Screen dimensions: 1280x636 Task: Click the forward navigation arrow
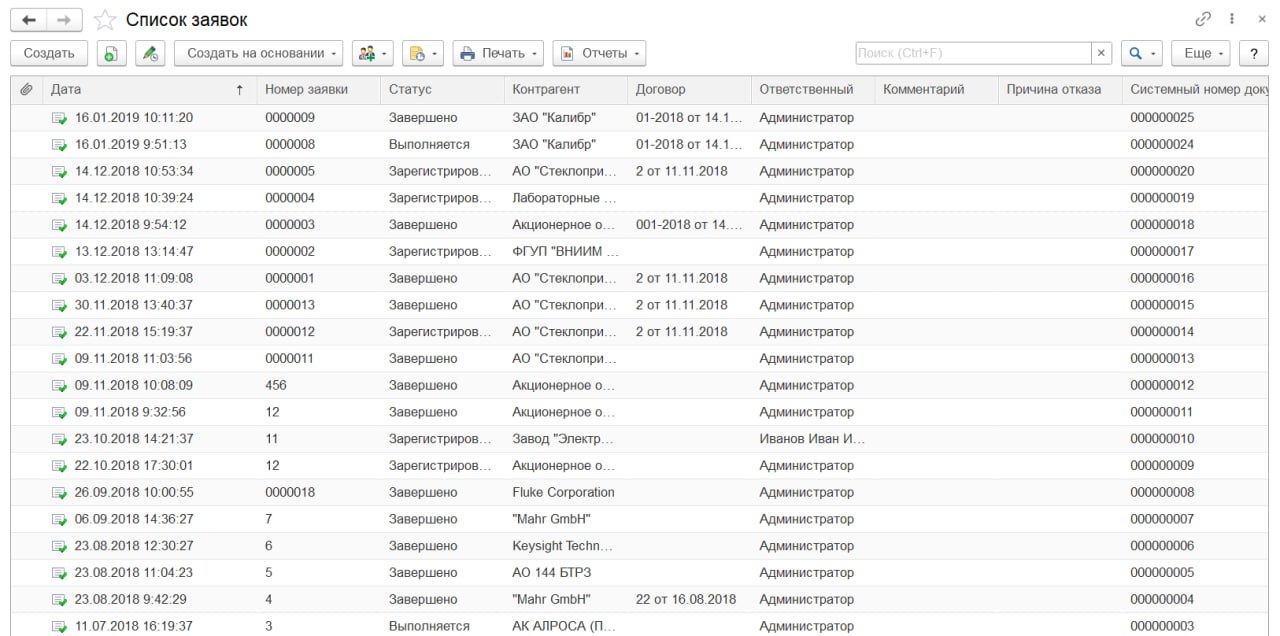pos(64,20)
